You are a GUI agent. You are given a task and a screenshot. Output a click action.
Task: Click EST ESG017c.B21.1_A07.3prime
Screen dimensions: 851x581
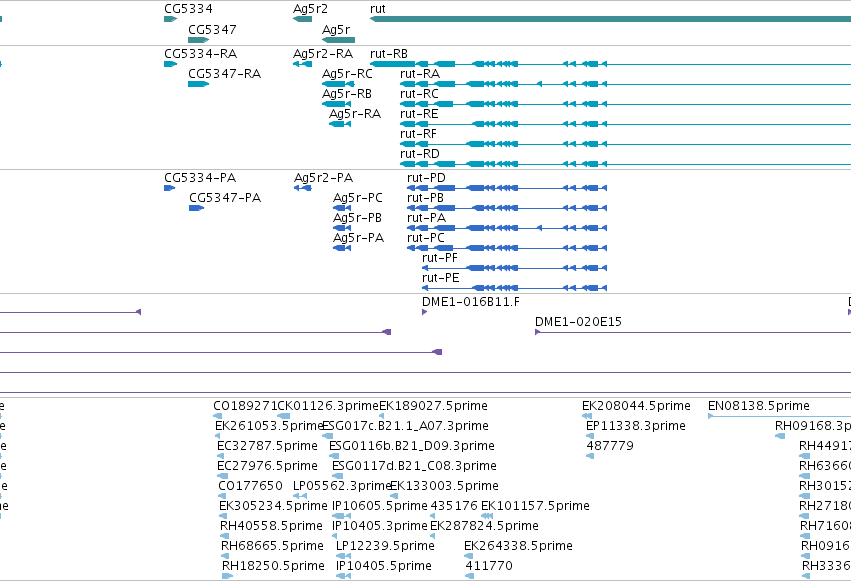coord(405,426)
